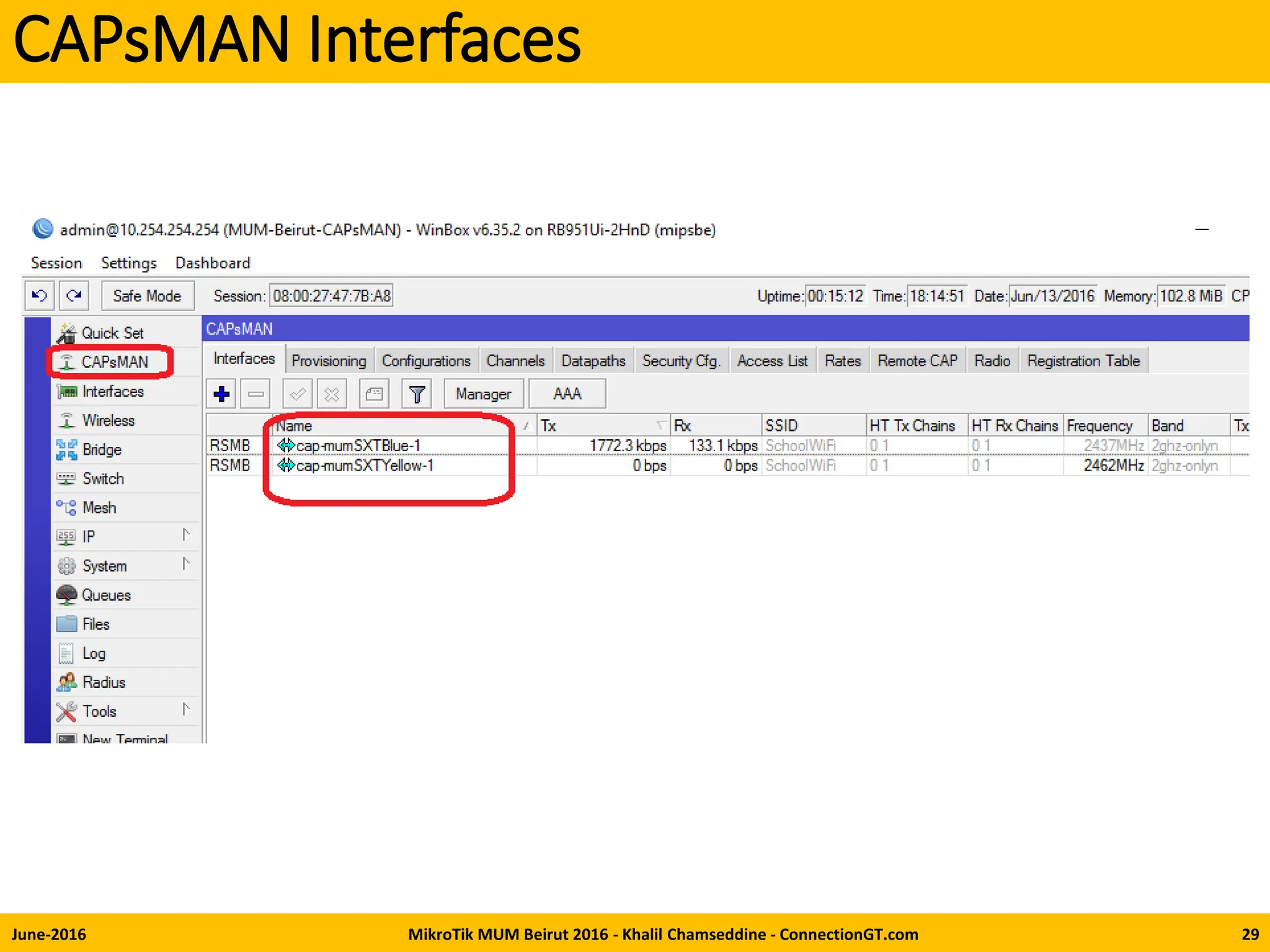Select the cap-mumSXTBlue-1 interface row

tap(358, 446)
